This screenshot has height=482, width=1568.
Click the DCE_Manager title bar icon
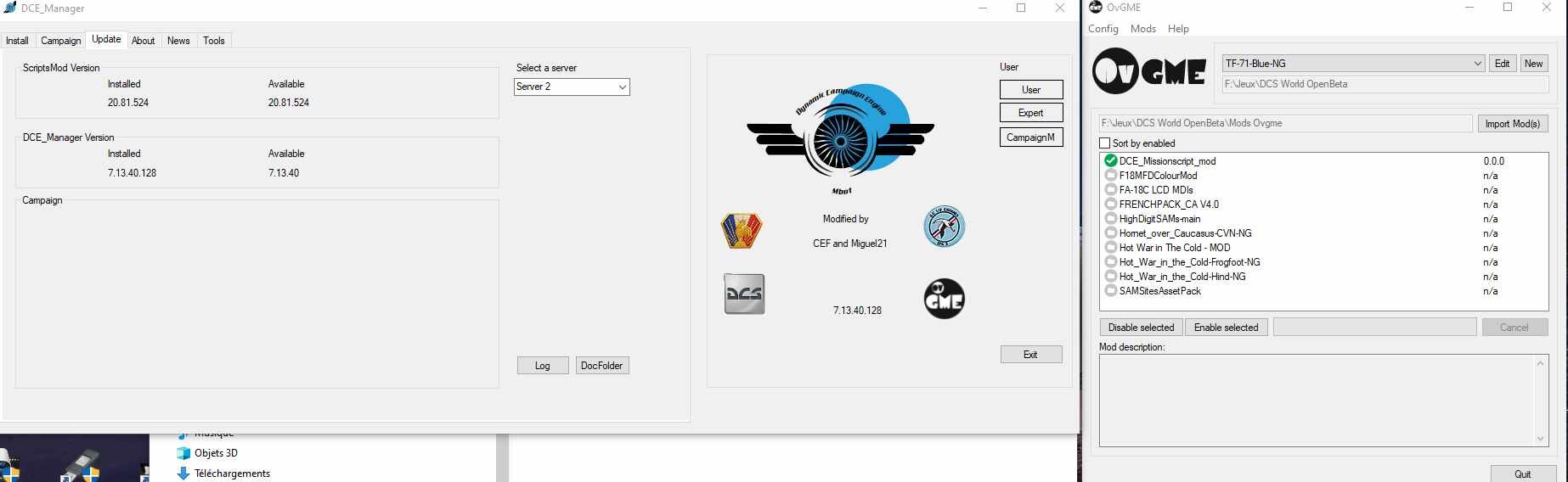[9, 8]
